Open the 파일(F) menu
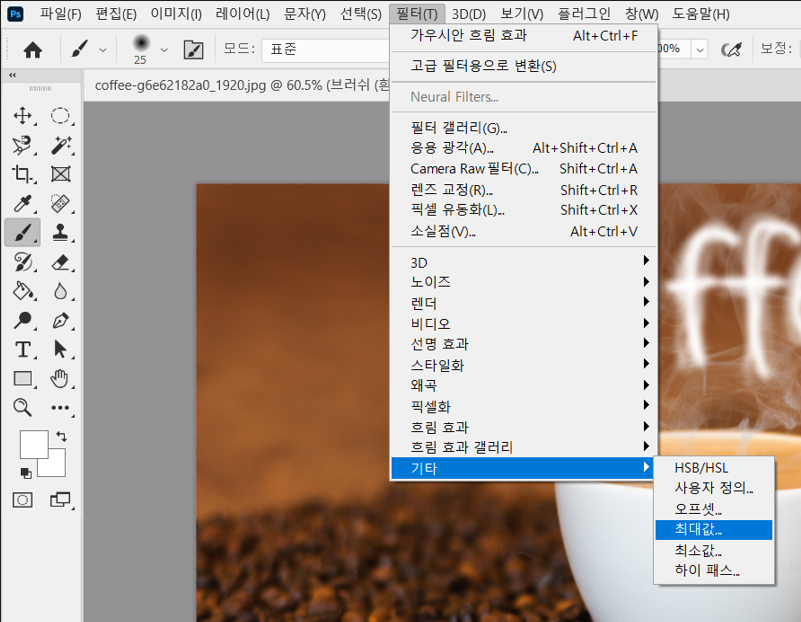Viewport: 801px width, 622px height. 61,14
